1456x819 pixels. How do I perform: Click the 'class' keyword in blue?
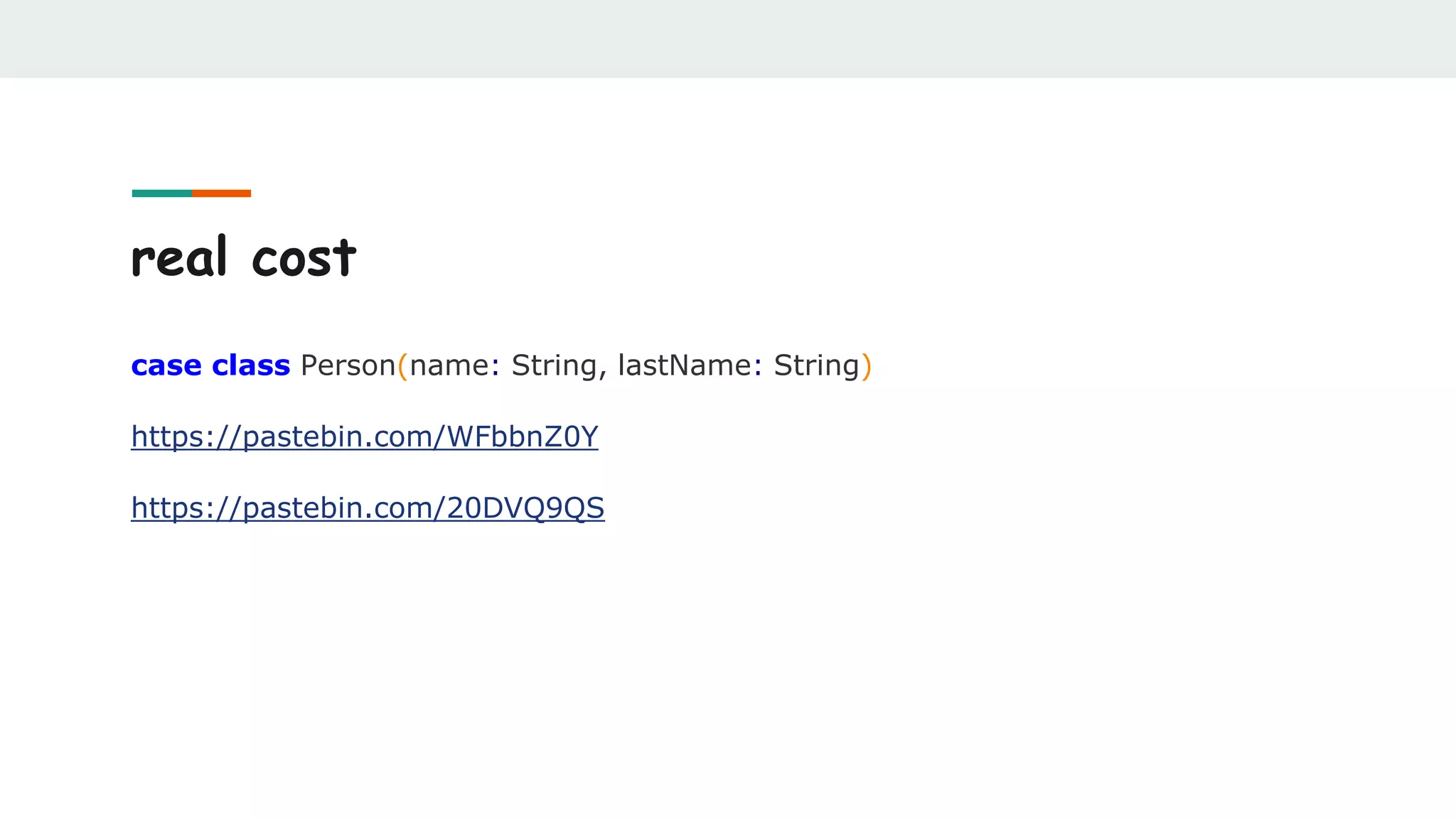251,365
